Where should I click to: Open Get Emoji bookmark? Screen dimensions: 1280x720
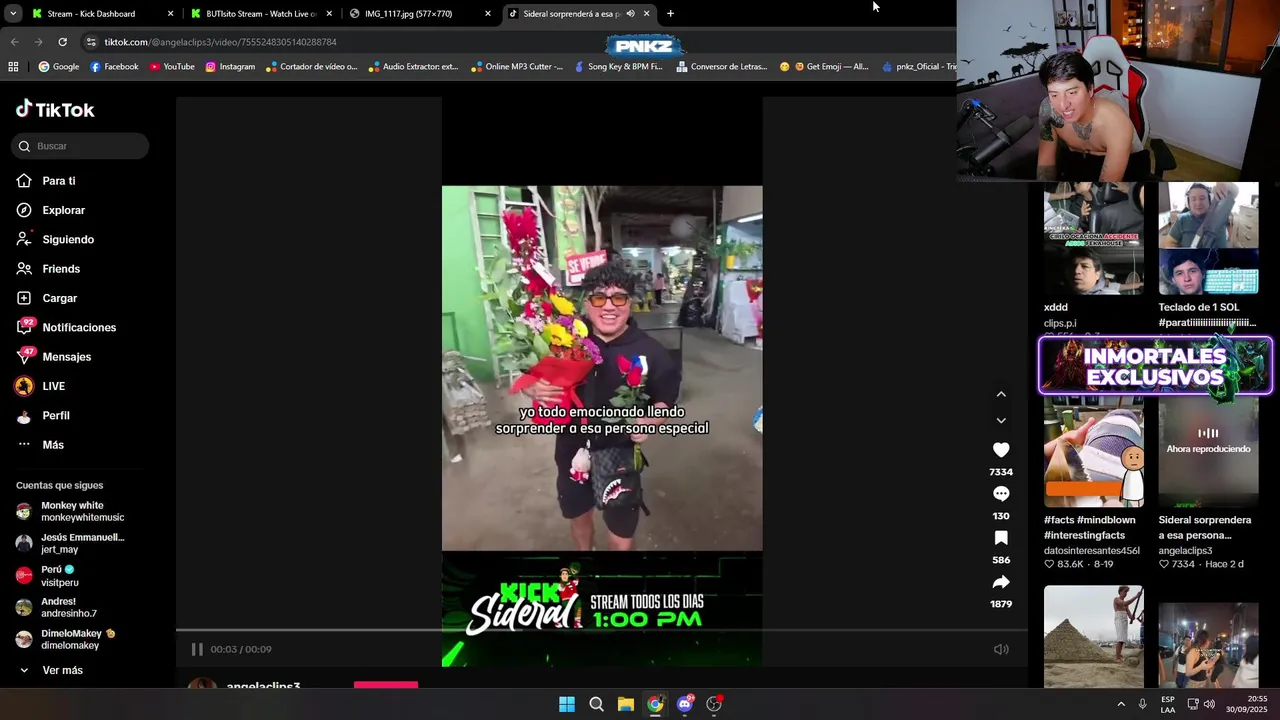(x=824, y=67)
